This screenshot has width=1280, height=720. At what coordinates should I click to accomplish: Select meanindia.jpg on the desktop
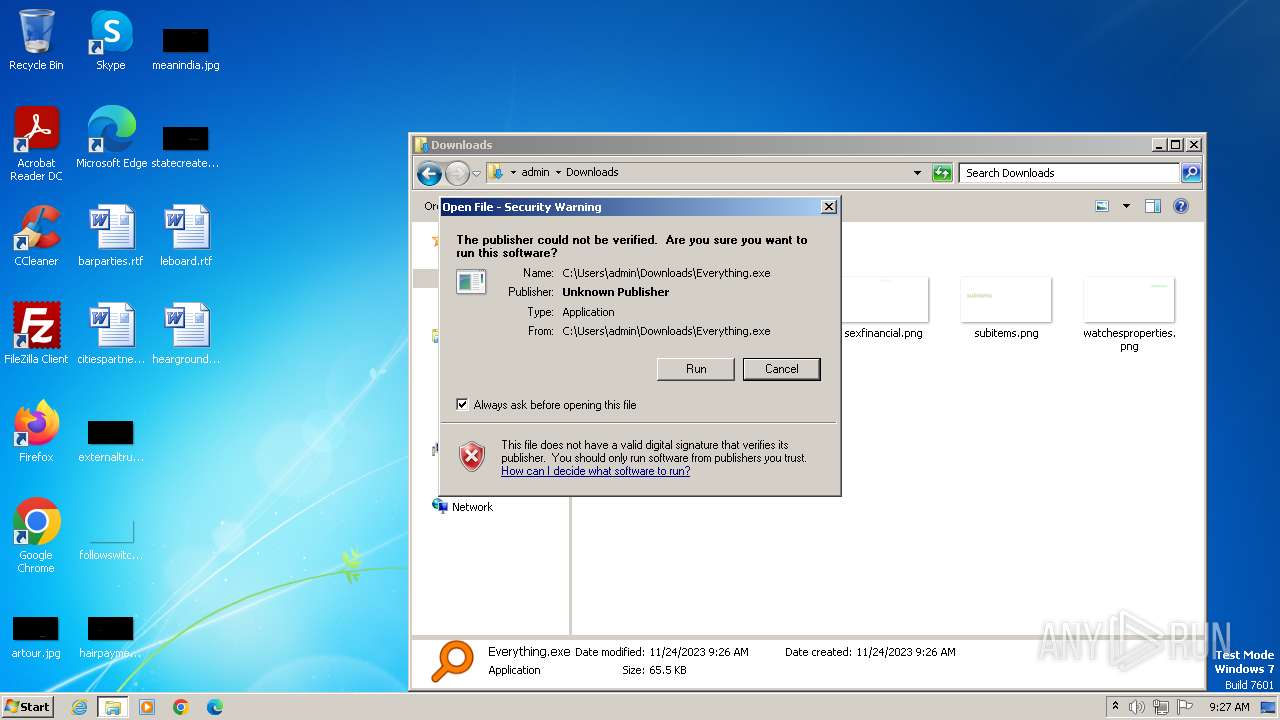pyautogui.click(x=185, y=48)
